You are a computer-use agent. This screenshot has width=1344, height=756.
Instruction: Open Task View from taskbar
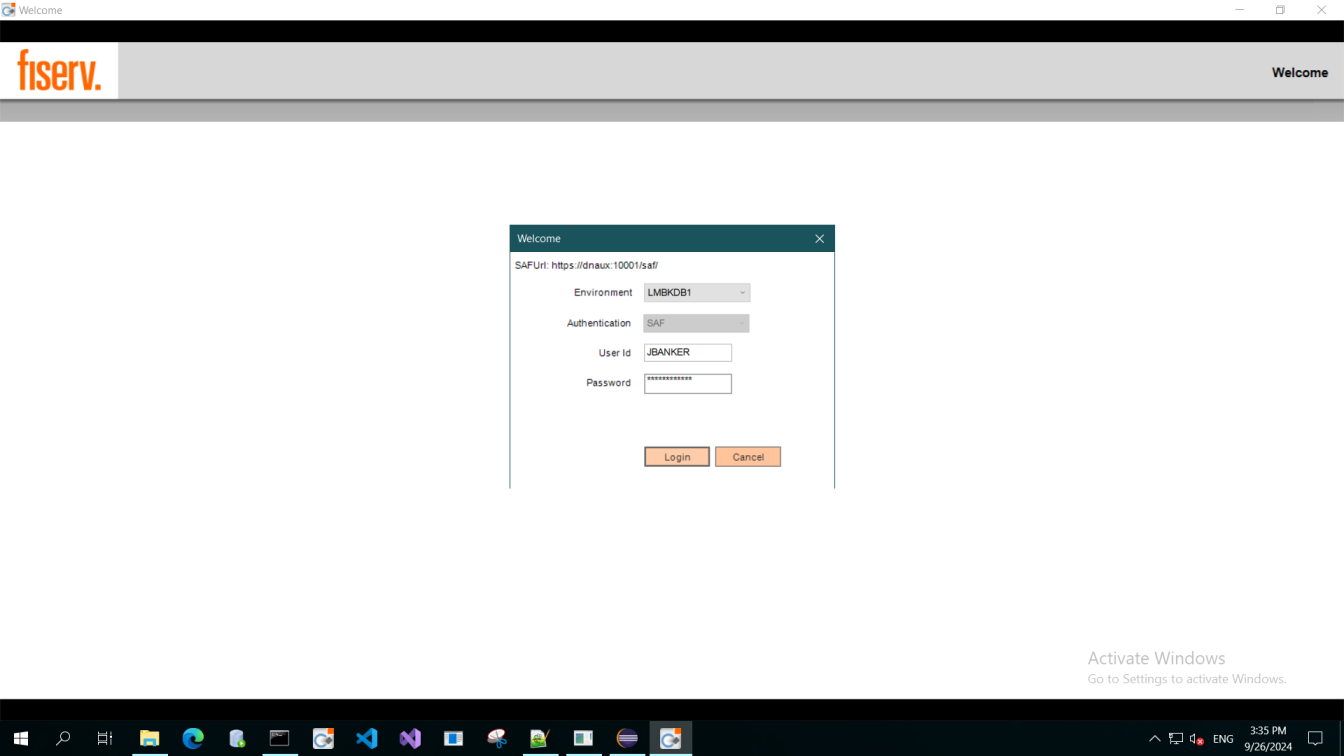coord(105,739)
